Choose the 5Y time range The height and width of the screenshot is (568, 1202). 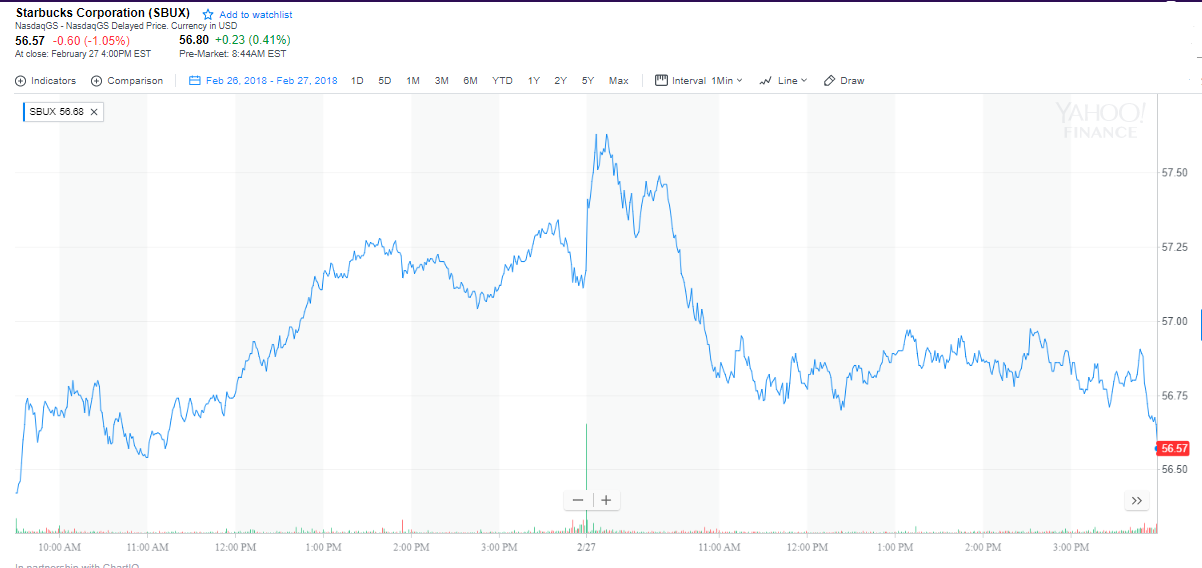(x=588, y=81)
